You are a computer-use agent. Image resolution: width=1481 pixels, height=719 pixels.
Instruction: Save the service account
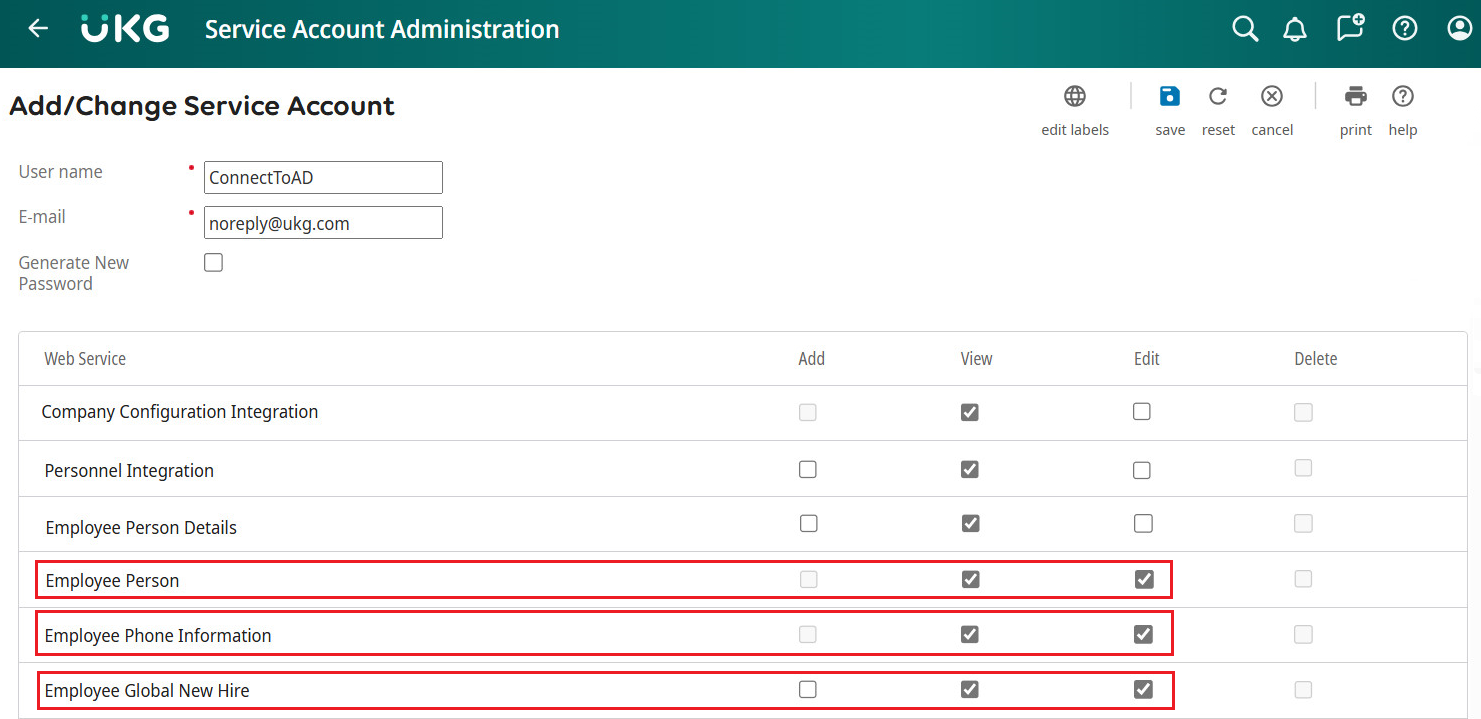coord(1170,96)
